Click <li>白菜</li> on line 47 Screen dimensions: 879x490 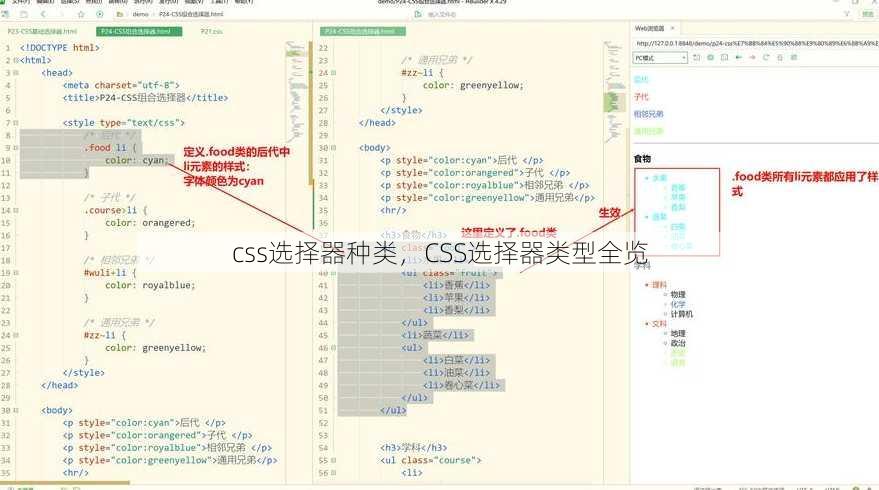coord(456,360)
